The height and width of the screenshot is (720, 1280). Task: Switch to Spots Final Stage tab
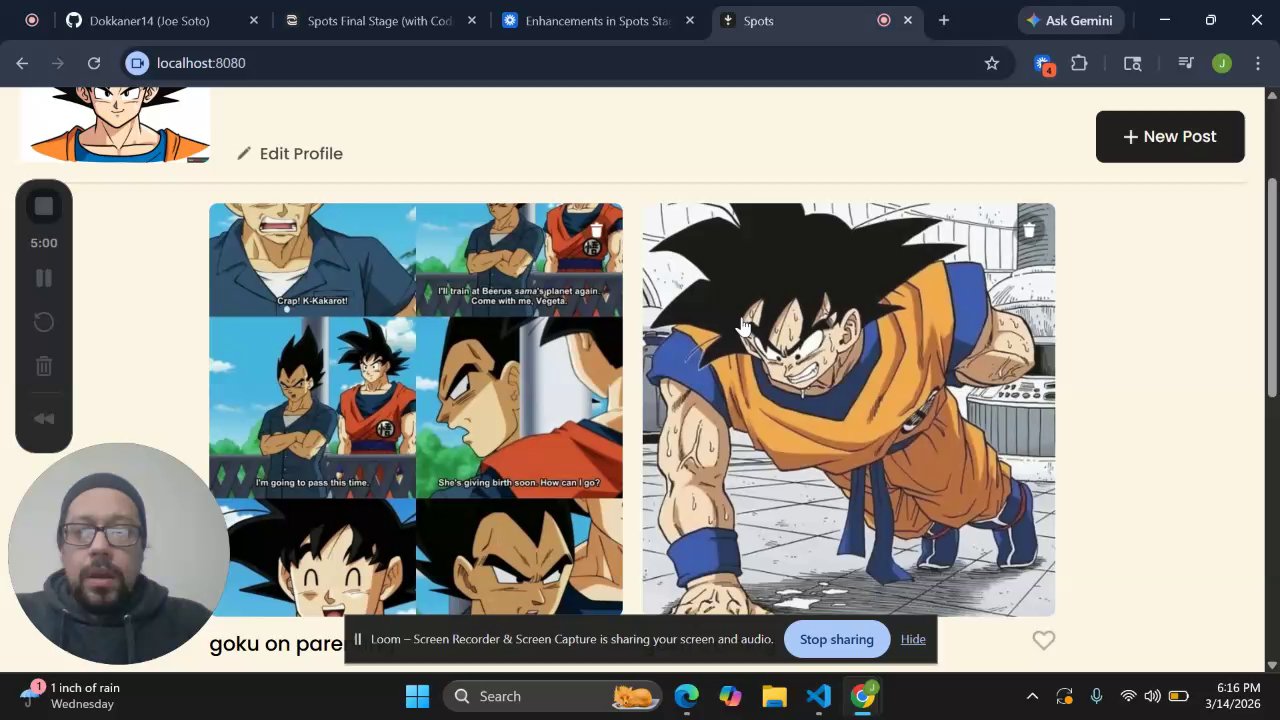pyautogui.click(x=379, y=20)
